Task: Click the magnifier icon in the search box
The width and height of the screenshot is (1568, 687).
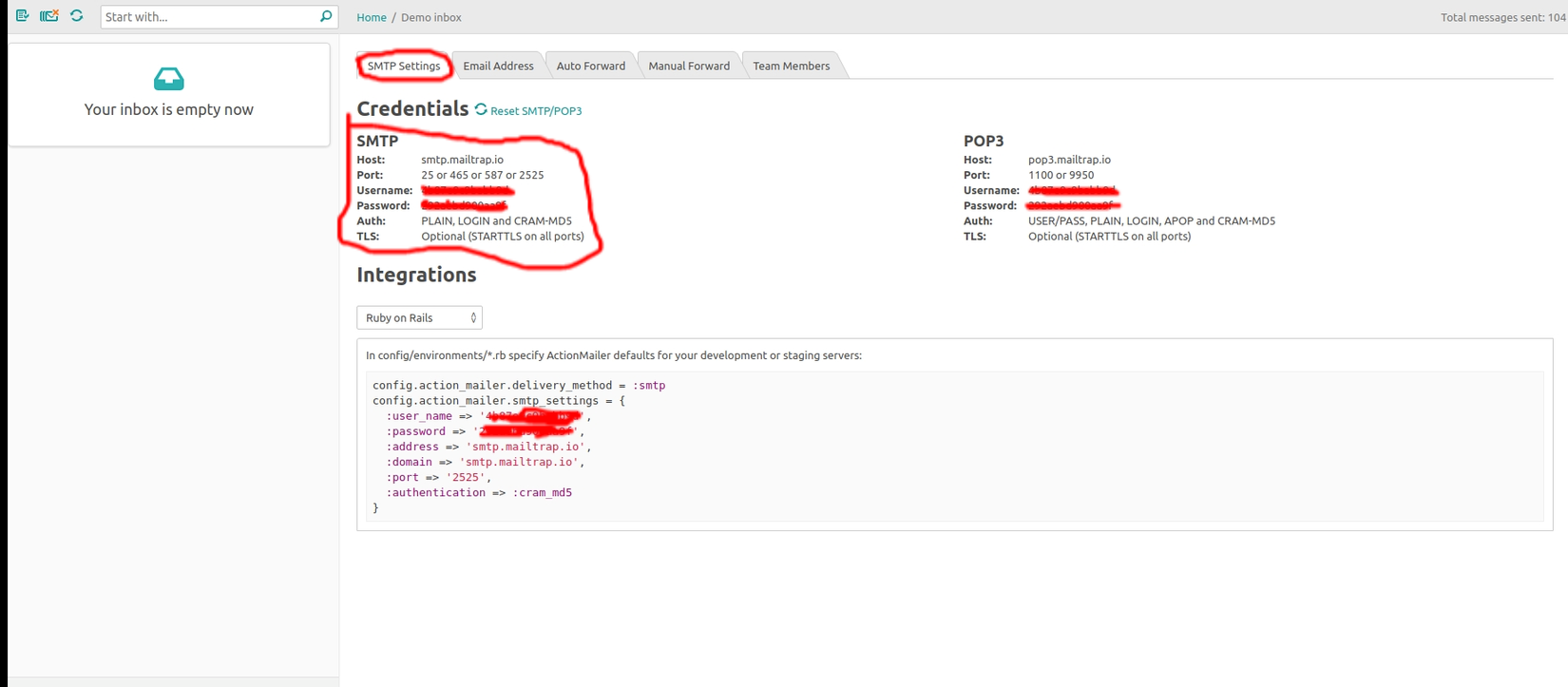Action: pos(326,16)
